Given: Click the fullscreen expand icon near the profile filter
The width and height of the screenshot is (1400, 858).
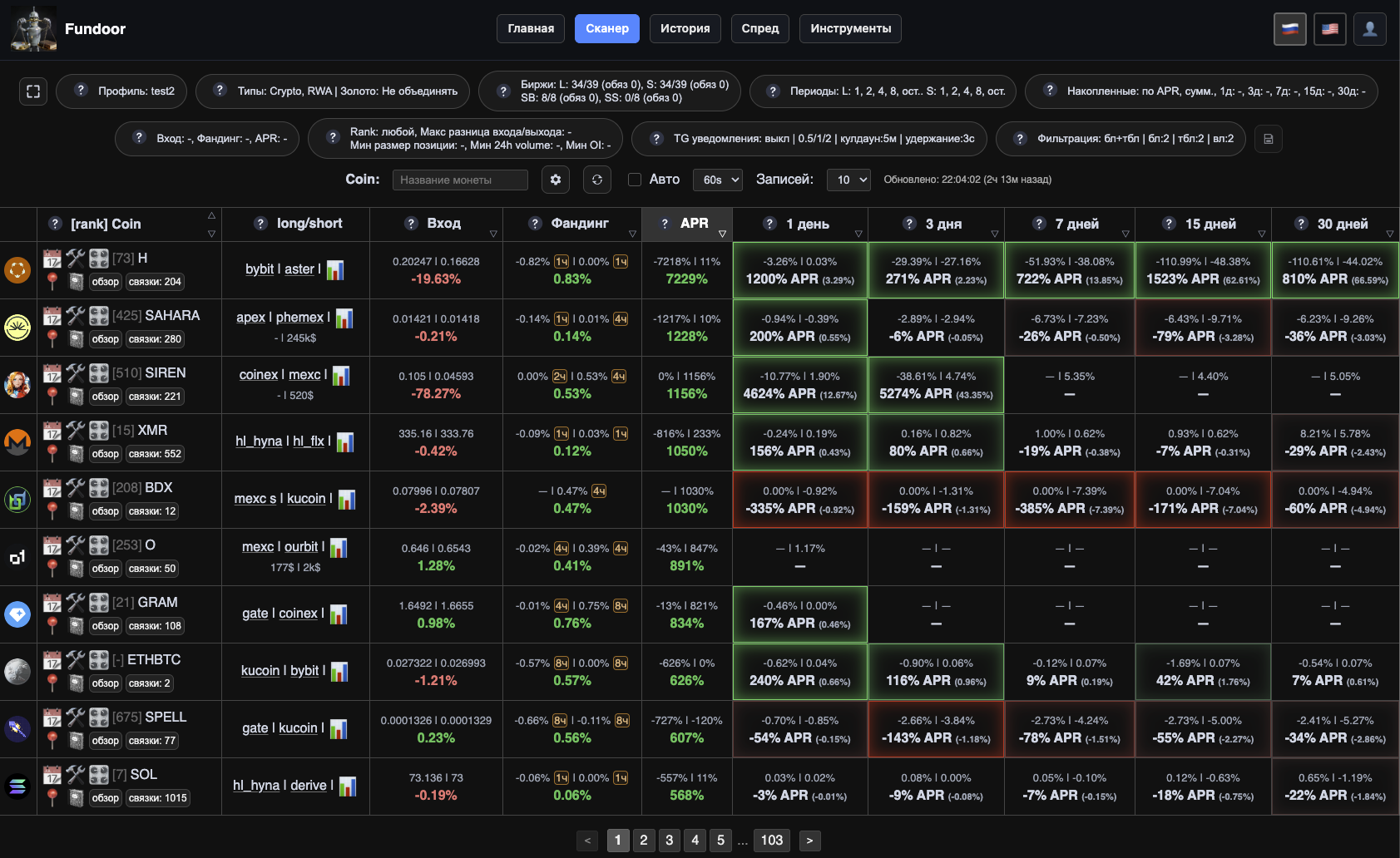Looking at the screenshot, I should 33,91.
